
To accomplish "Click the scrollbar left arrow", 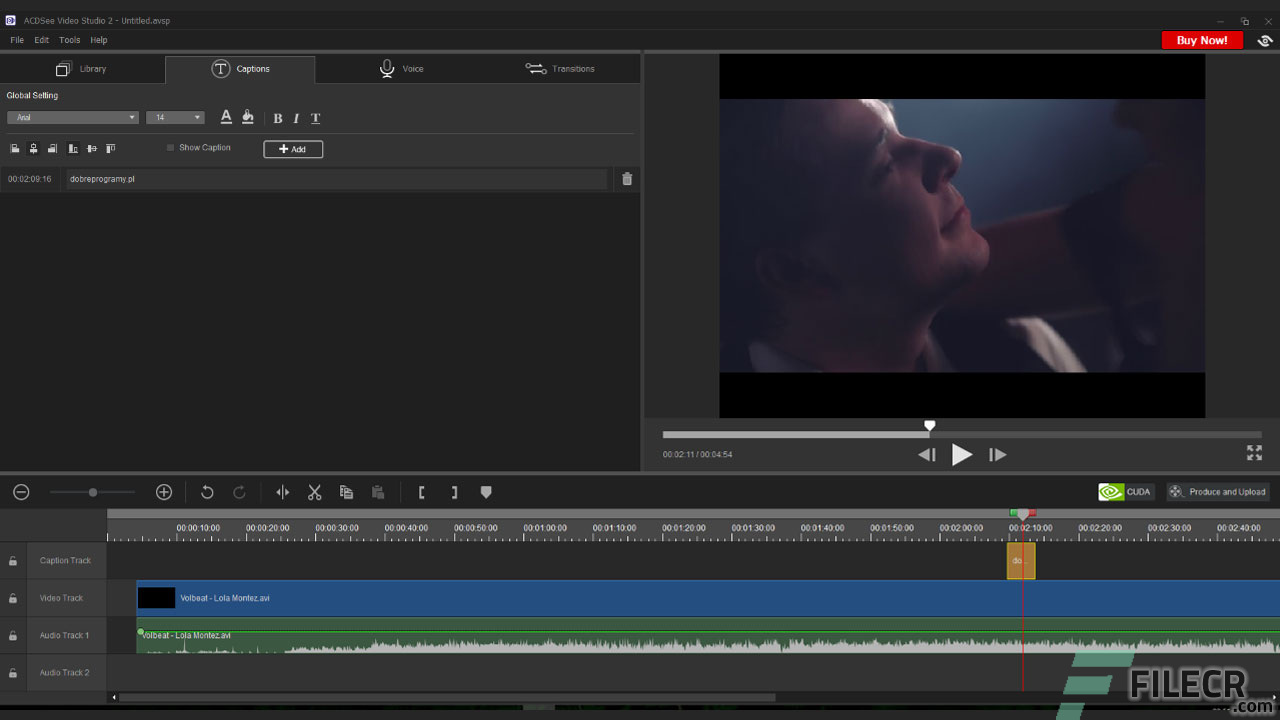I will (x=113, y=697).
